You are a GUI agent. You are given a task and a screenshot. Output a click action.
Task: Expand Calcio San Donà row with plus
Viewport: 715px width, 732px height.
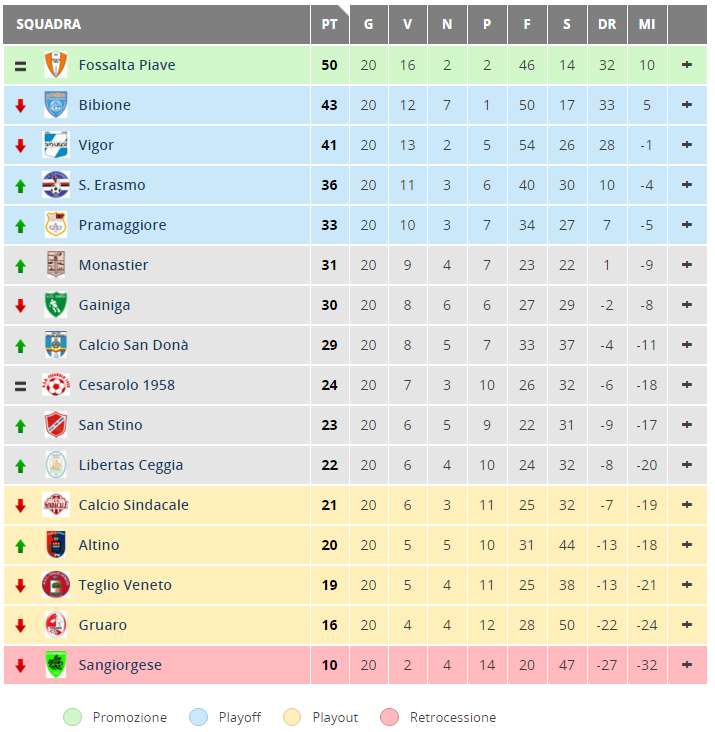[x=687, y=345]
